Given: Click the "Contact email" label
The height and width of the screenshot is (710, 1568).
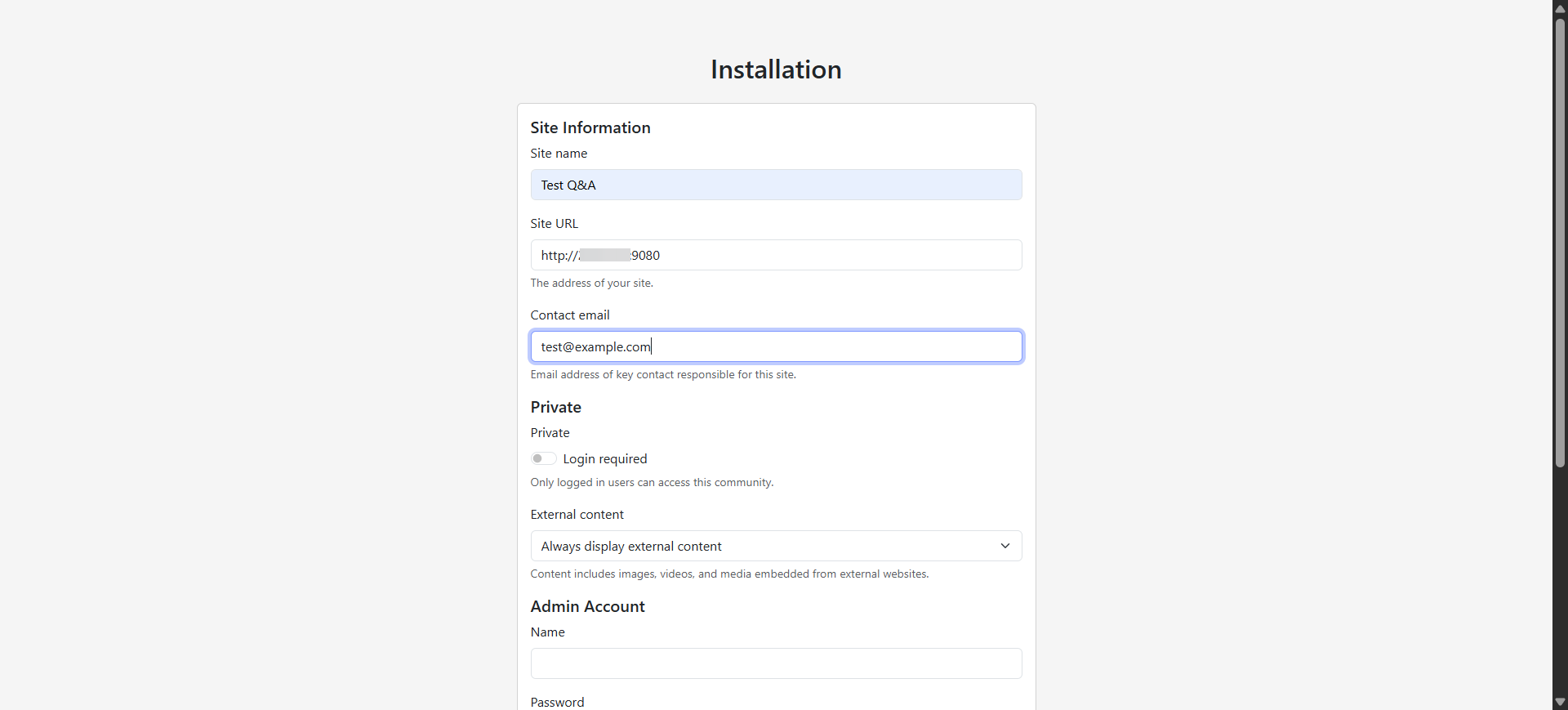Looking at the screenshot, I should point(570,315).
